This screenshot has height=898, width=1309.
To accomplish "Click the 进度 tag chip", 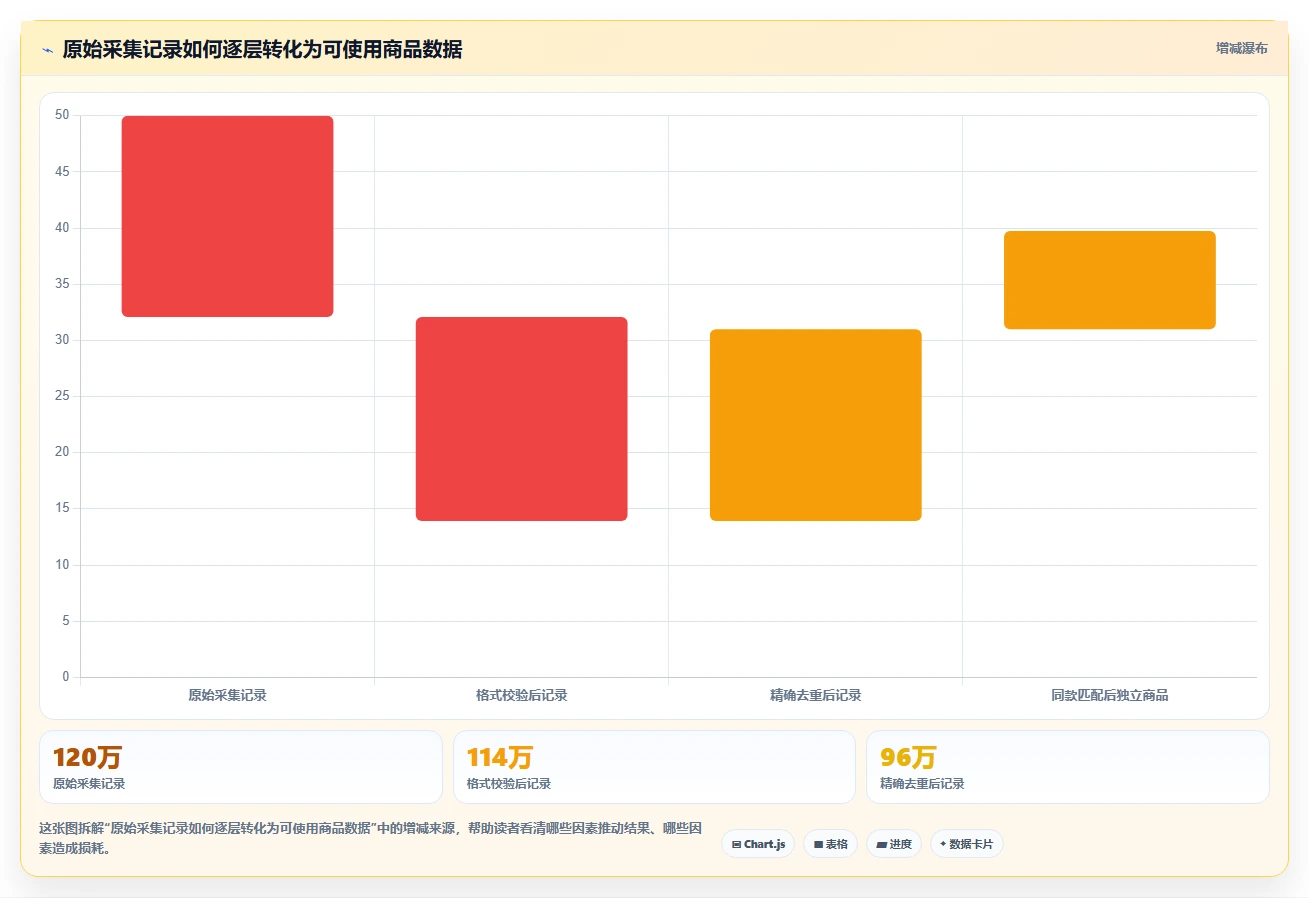I will [893, 844].
